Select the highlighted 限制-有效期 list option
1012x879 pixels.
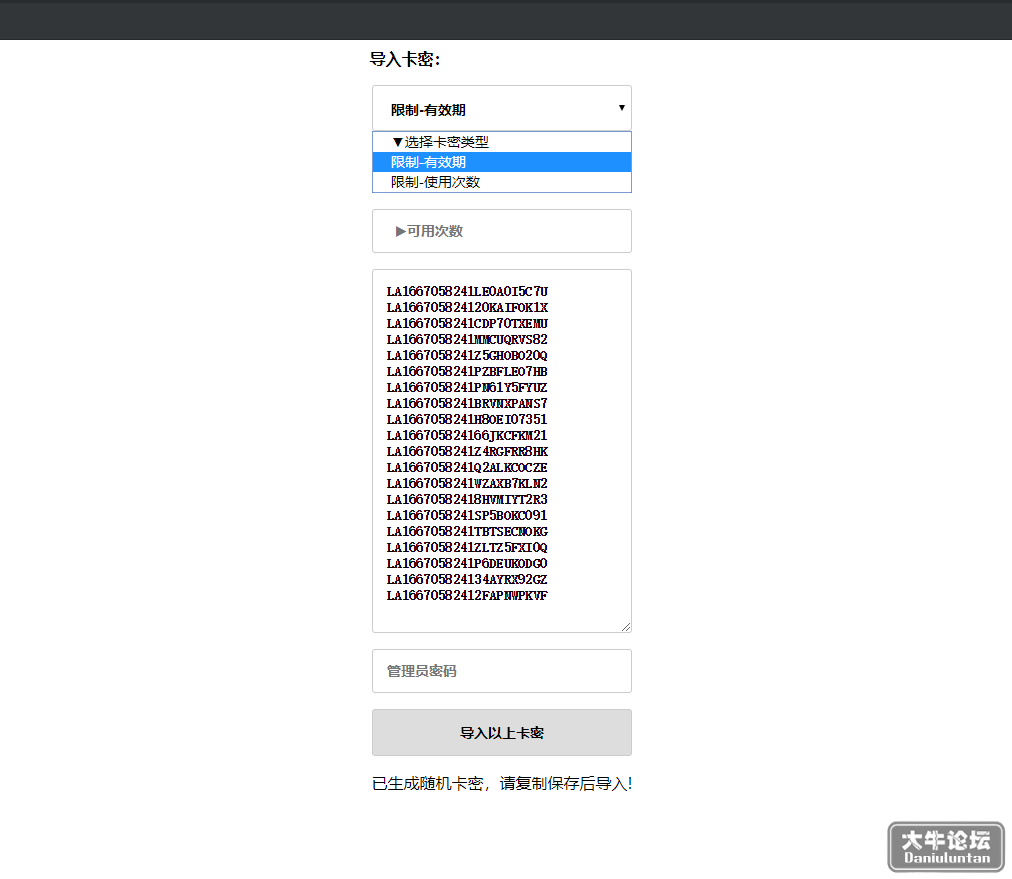(x=501, y=162)
